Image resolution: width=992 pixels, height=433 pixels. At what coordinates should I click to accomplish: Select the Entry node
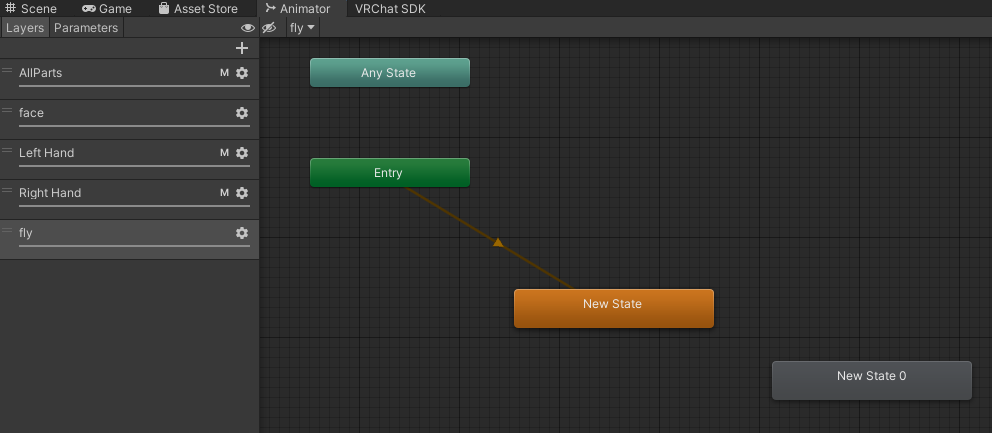(x=390, y=173)
